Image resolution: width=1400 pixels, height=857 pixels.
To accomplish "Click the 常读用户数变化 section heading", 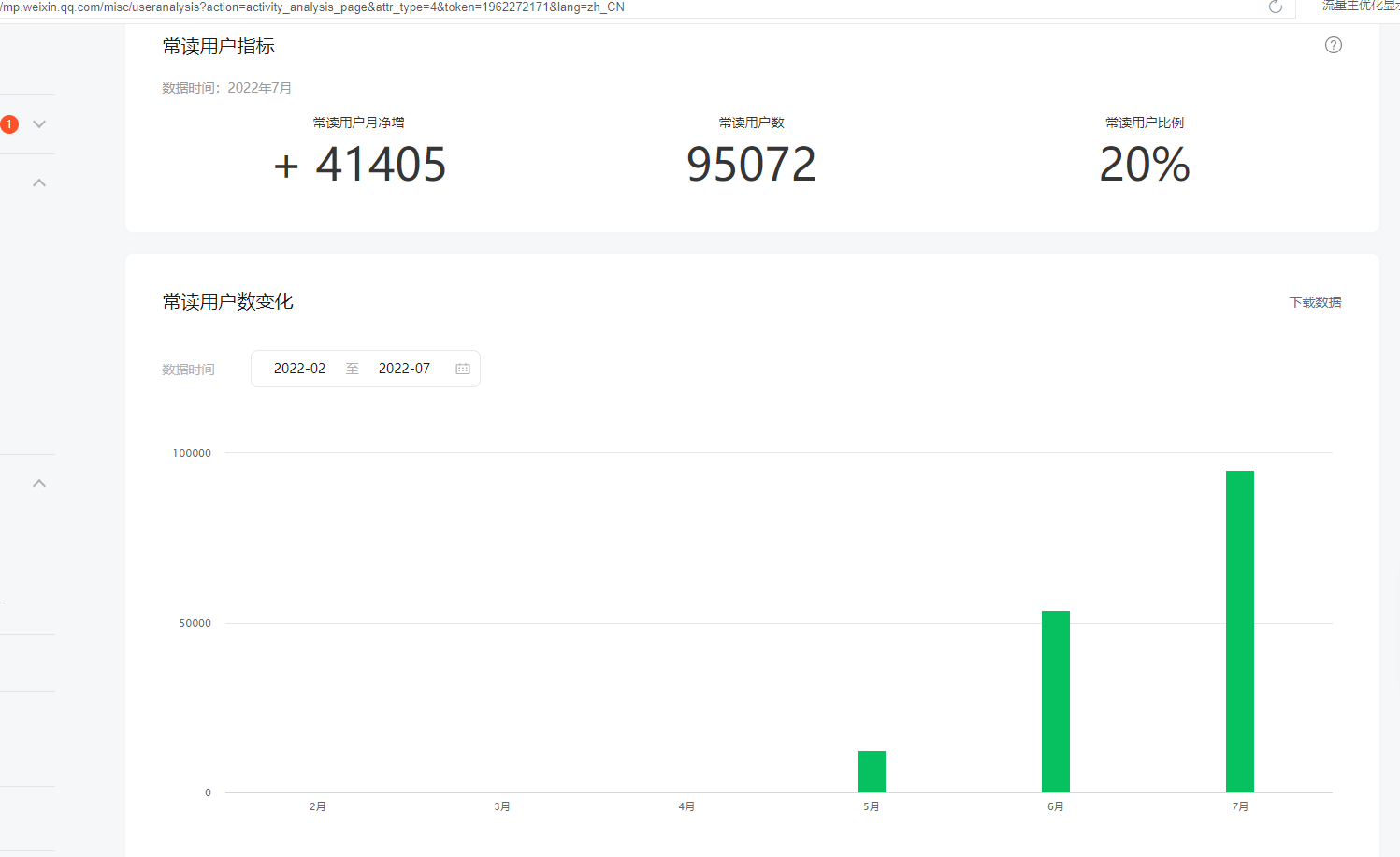I will click(227, 301).
